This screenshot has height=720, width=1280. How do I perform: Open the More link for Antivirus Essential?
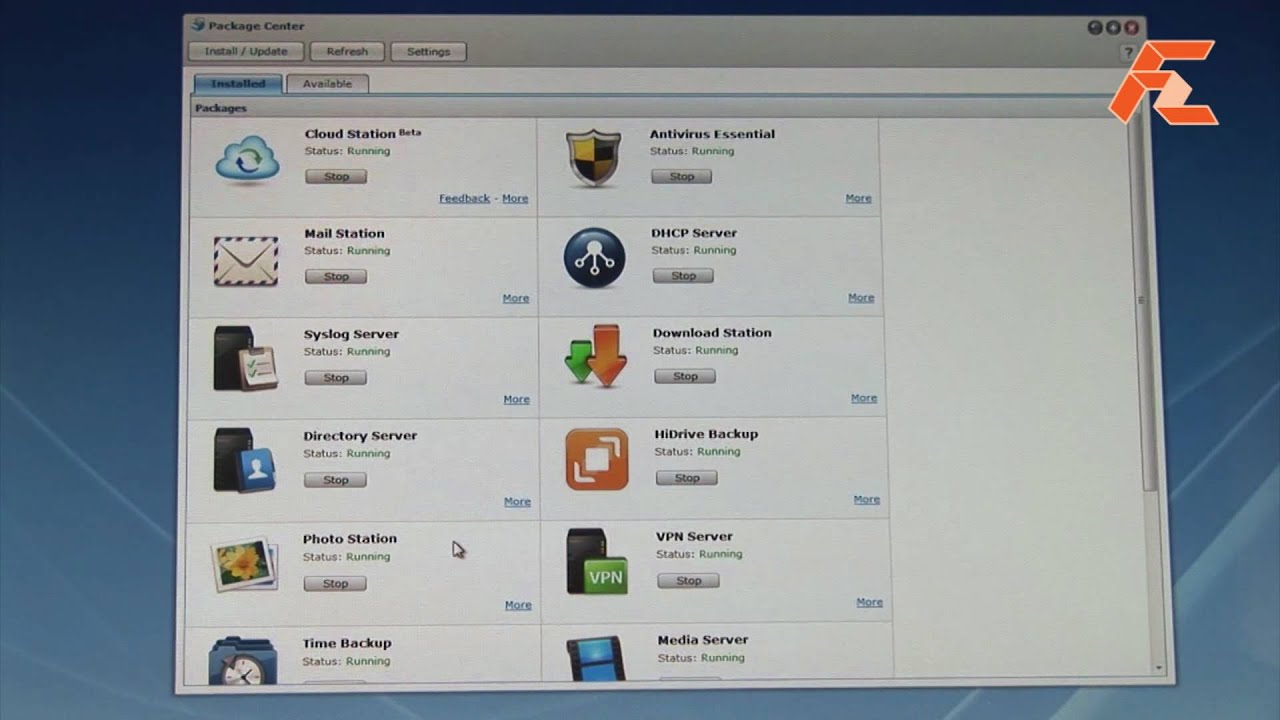tap(858, 198)
